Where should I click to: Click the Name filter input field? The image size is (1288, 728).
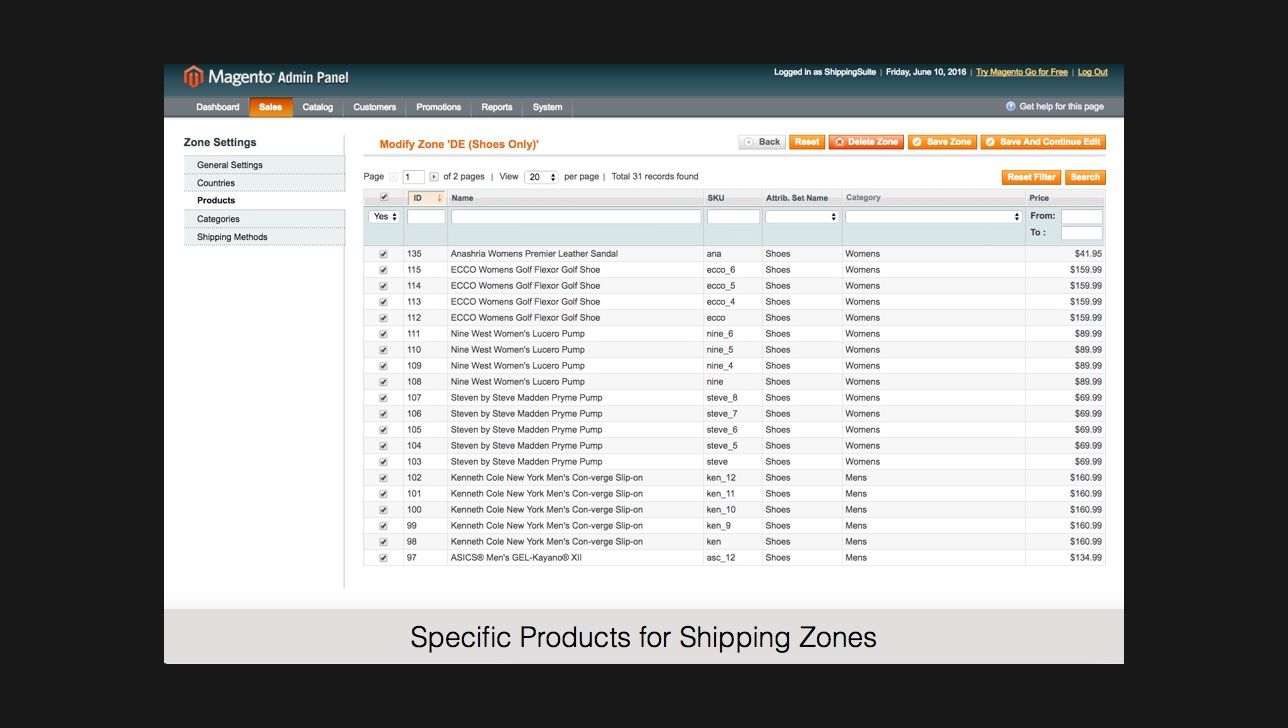point(576,217)
